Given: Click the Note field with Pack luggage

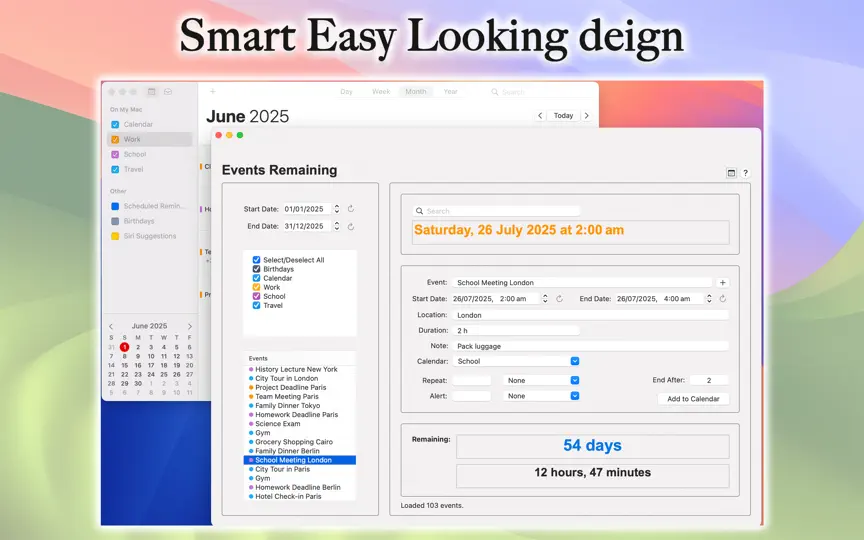Looking at the screenshot, I should 591,346.
